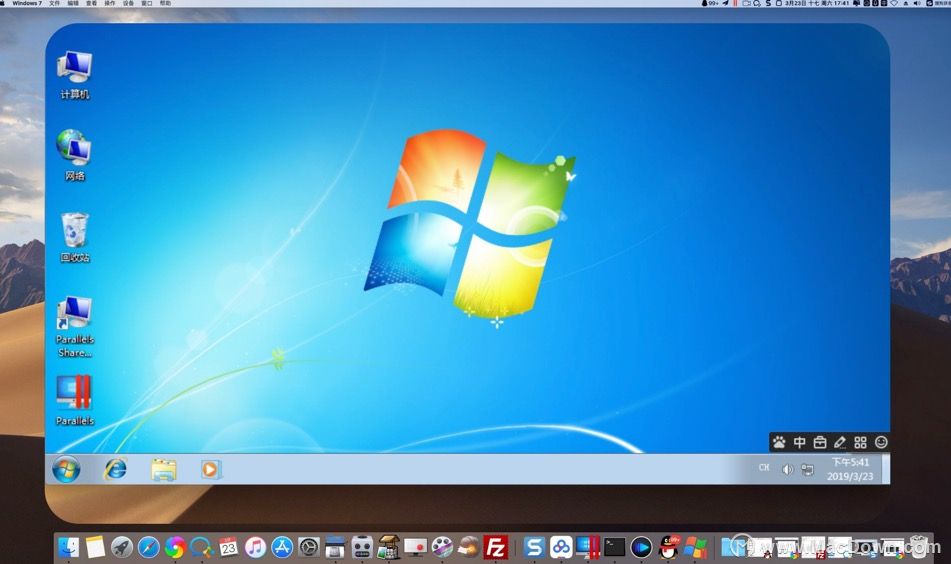This screenshot has width=951, height=564.
Task: Open the yellow Notes app in Dock
Action: click(95, 548)
